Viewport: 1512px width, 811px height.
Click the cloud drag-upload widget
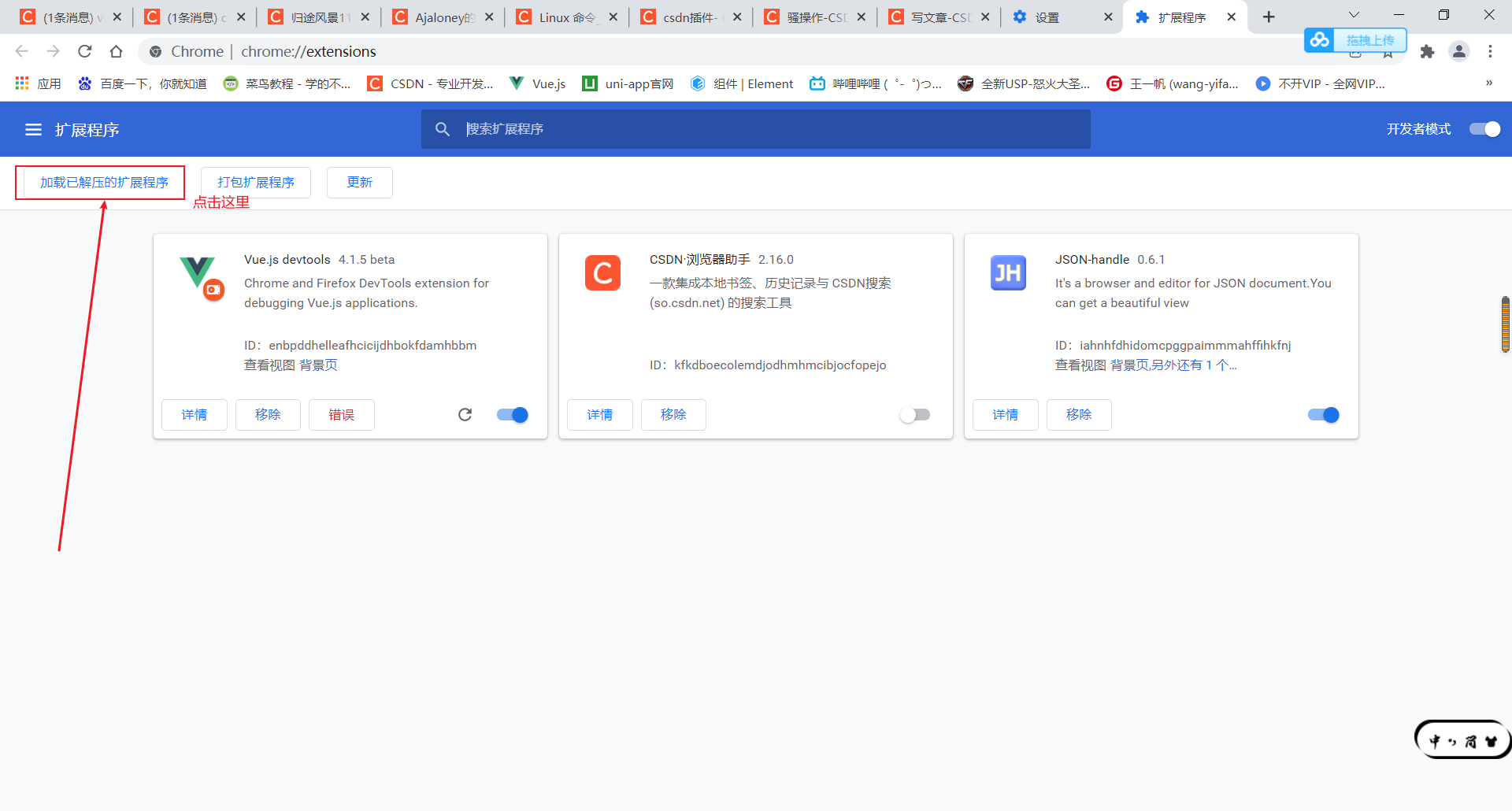pos(1355,40)
